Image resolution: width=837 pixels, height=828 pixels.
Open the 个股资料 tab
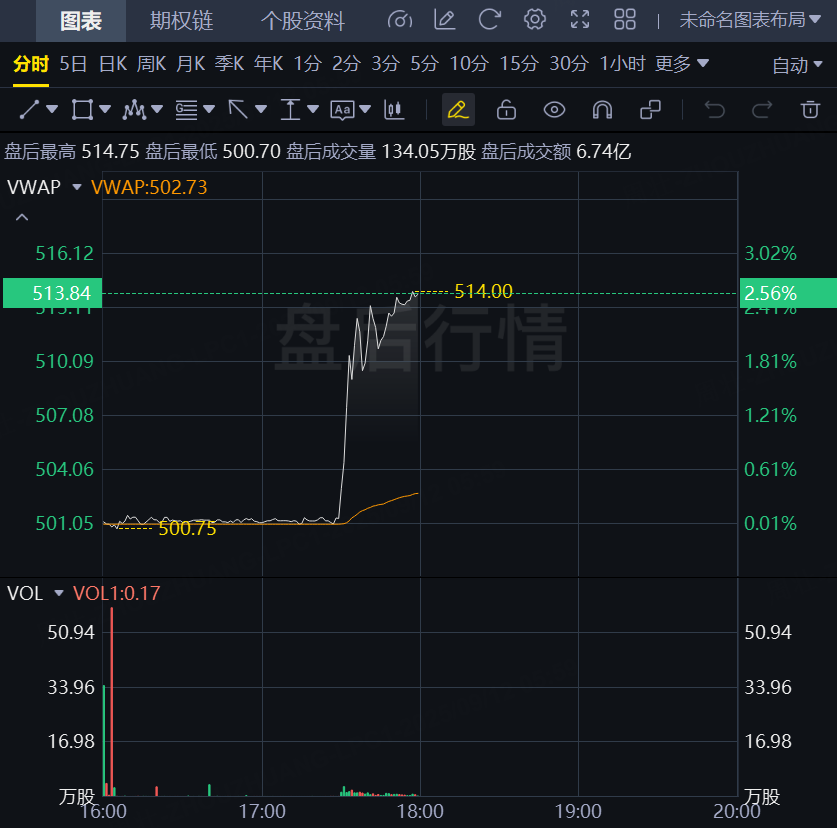pos(302,20)
